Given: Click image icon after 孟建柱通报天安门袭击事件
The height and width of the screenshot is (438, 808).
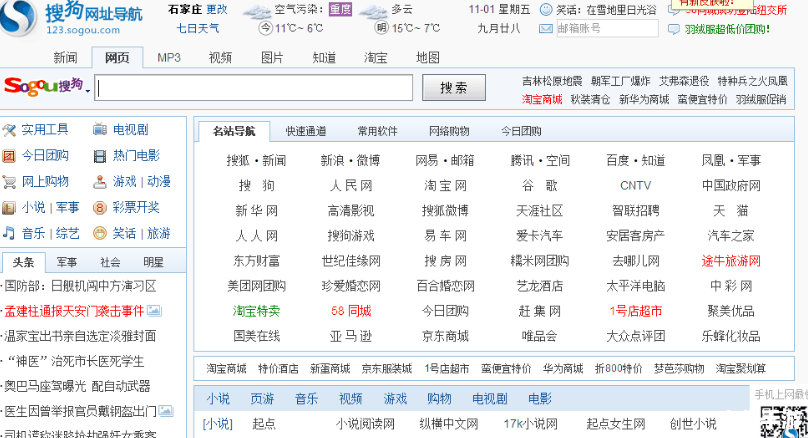Looking at the screenshot, I should pos(154,311).
